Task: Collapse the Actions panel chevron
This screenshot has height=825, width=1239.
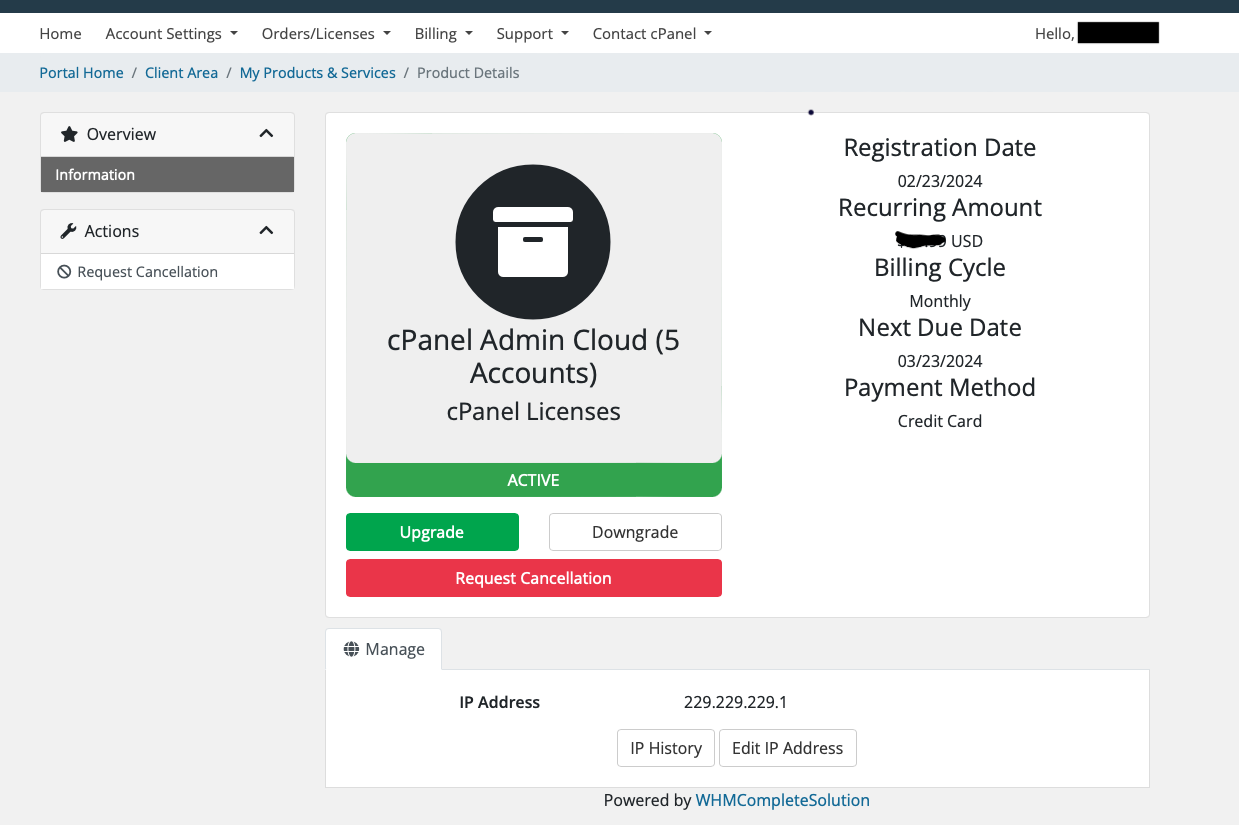Action: tap(266, 231)
